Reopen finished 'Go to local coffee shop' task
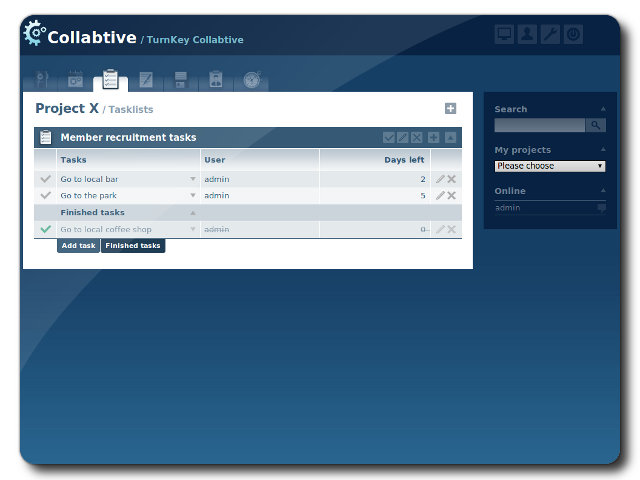640x480 pixels. click(45, 230)
